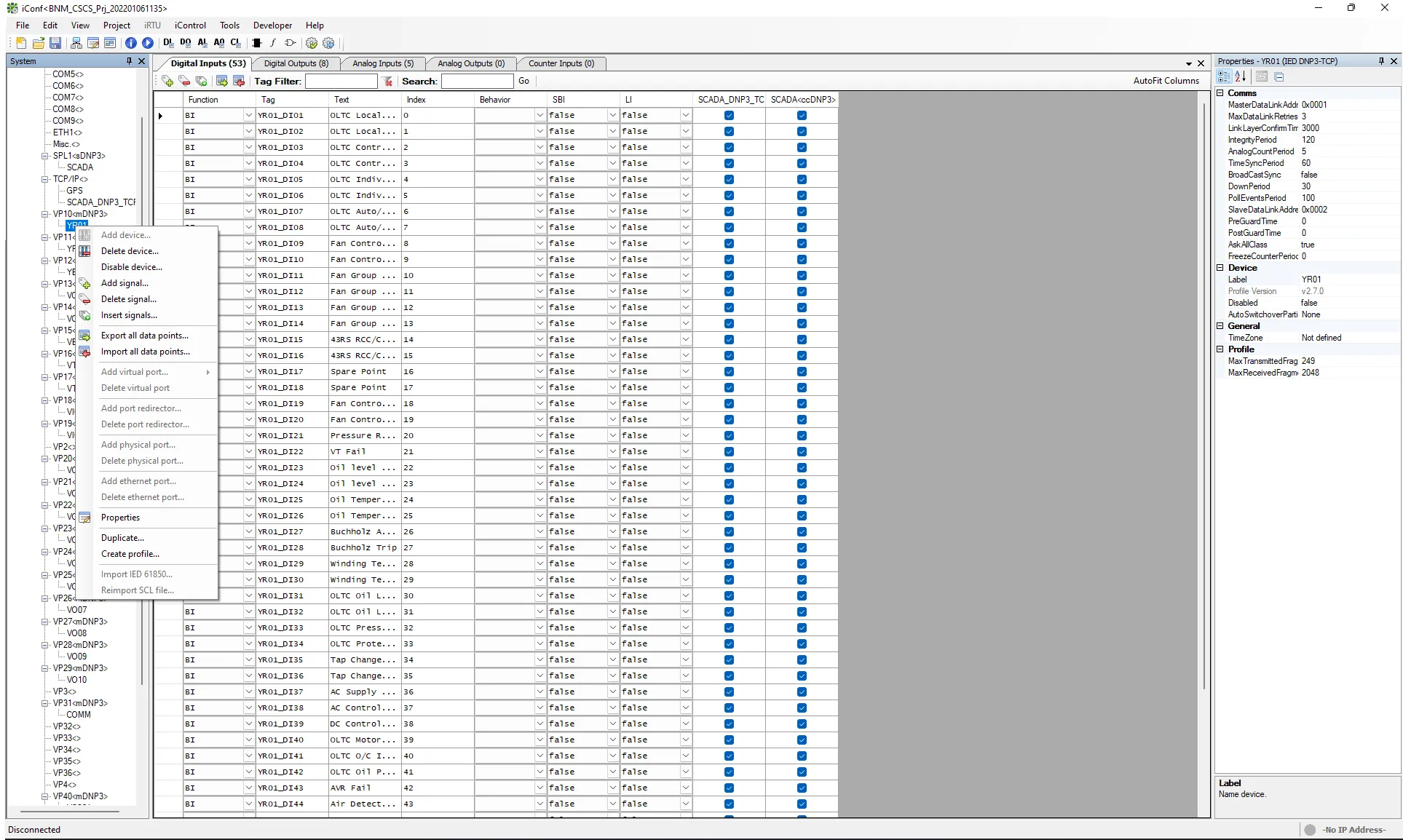Toggle SCADA<ccDNP3> checkbox for YR01_DI05

point(802,180)
